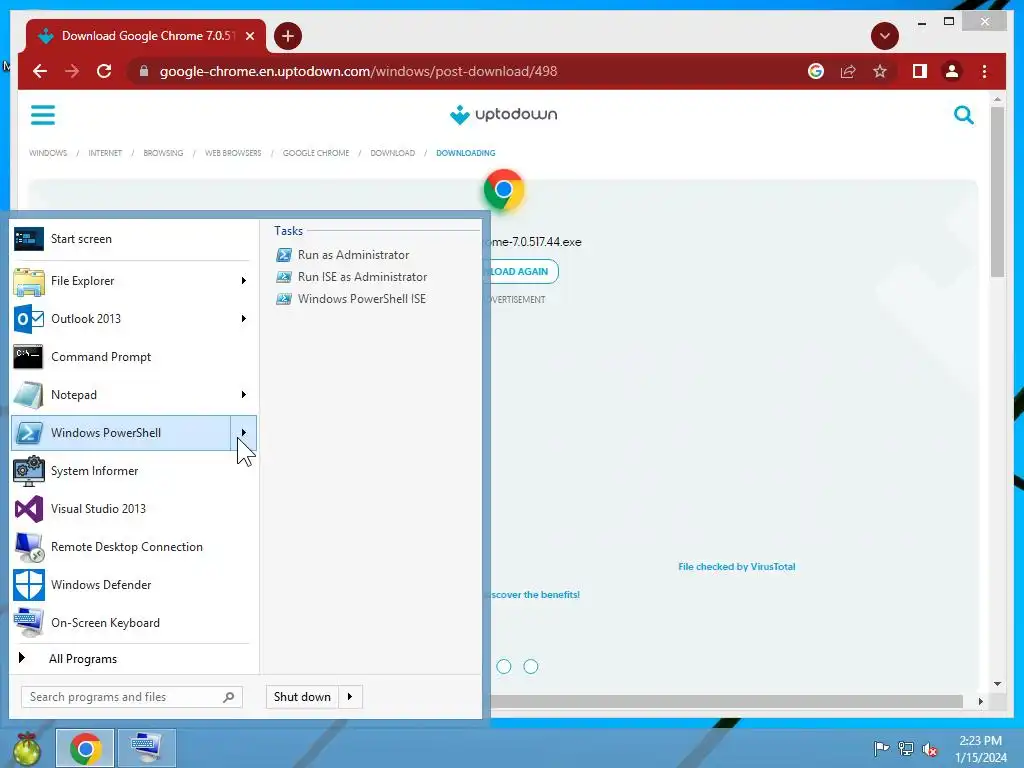Viewport: 1024px width, 768px height.
Task: Click the network tray icon
Action: (906, 748)
